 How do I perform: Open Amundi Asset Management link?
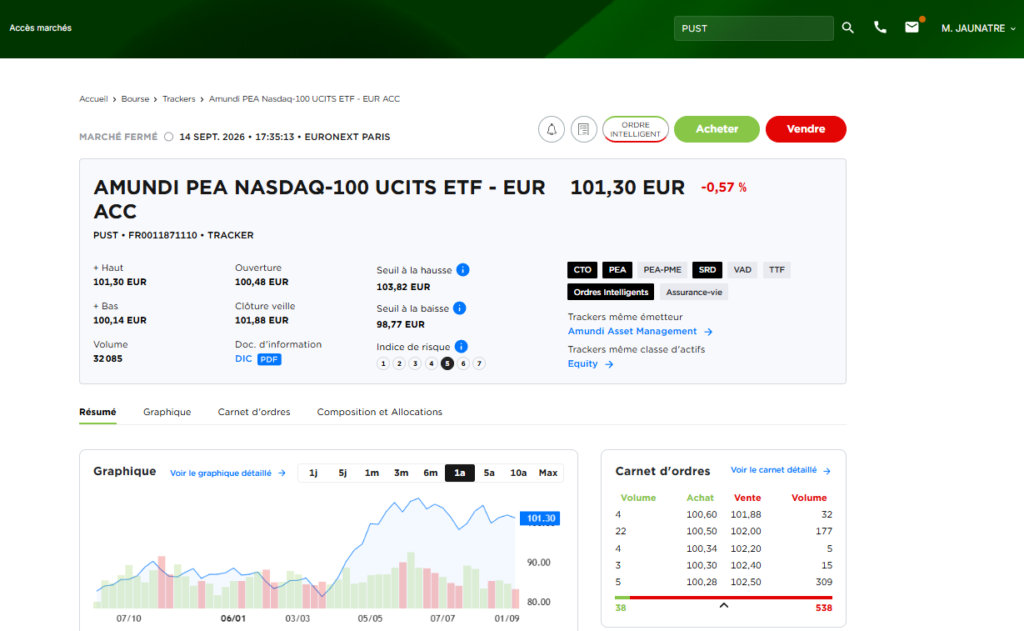[632, 331]
